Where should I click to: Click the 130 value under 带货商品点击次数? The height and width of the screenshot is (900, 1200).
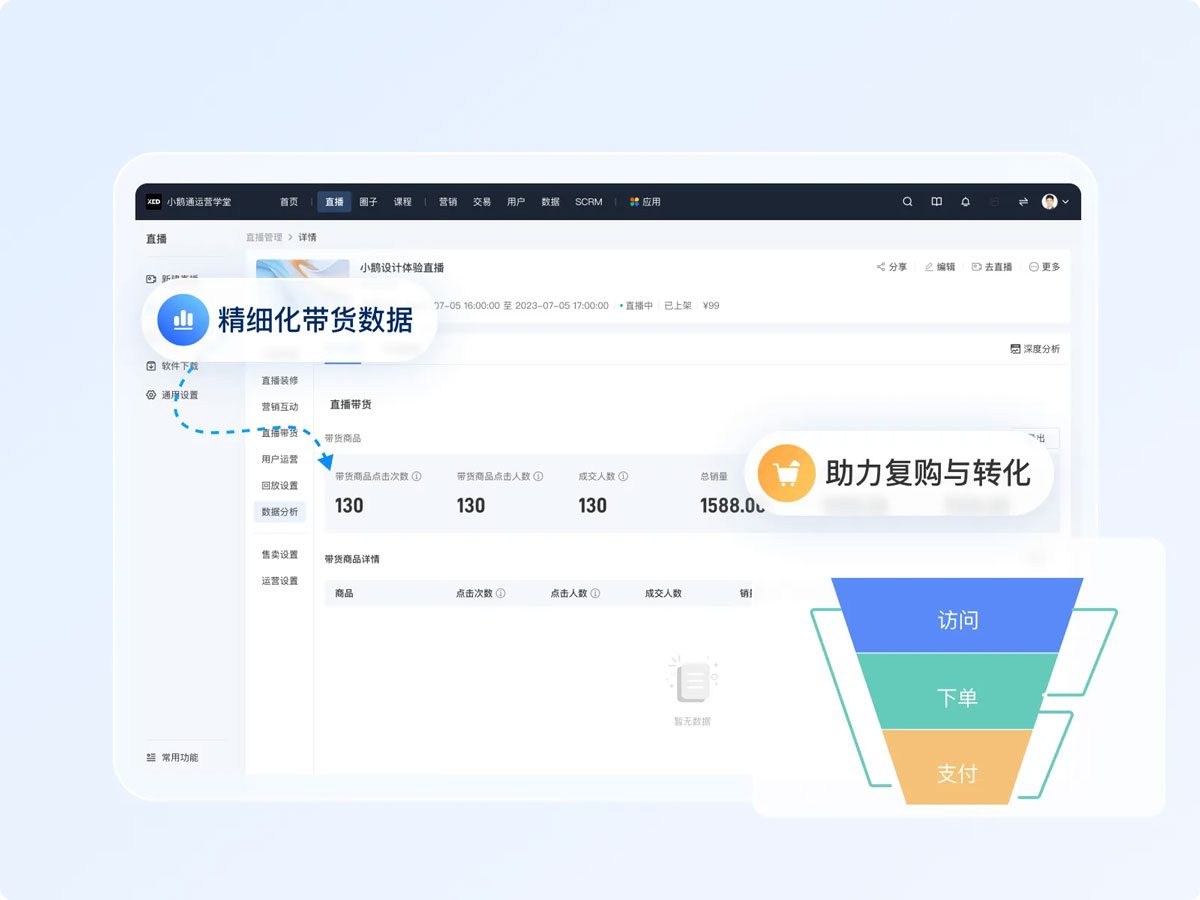pos(349,505)
